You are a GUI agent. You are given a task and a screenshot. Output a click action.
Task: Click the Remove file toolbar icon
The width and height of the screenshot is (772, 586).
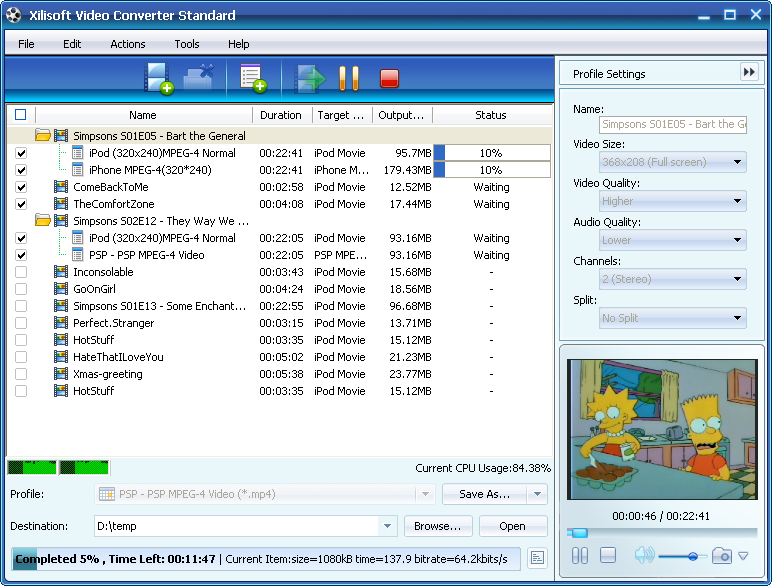pyautogui.click(x=199, y=78)
